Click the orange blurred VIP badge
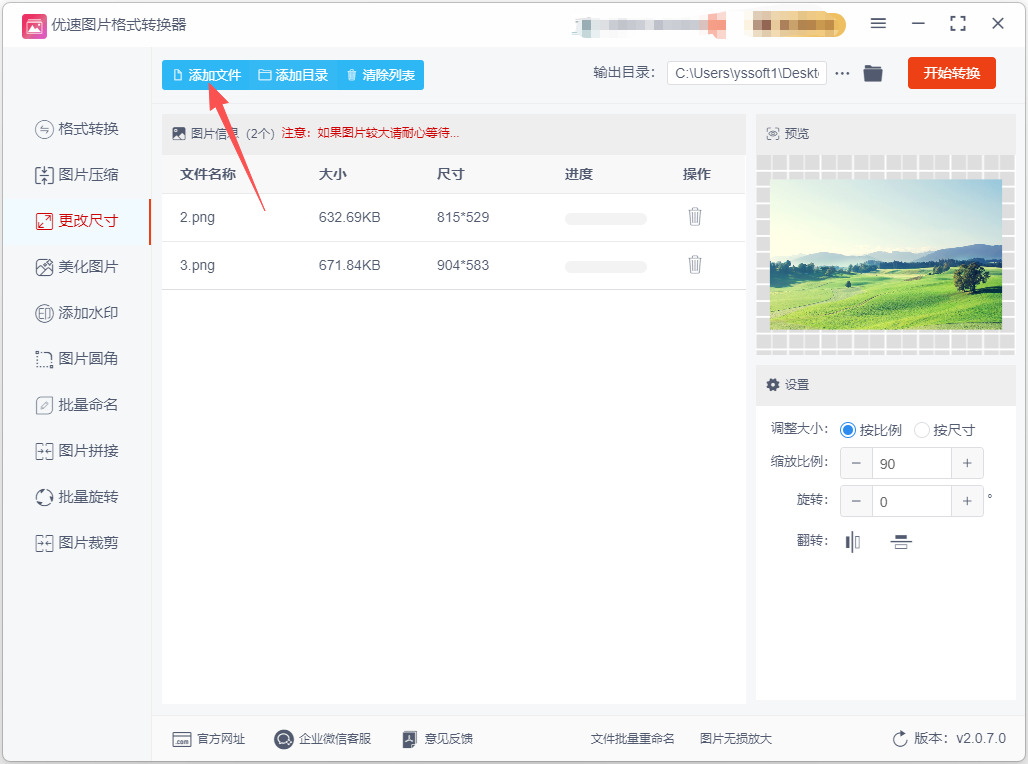This screenshot has width=1028, height=764. tap(795, 25)
